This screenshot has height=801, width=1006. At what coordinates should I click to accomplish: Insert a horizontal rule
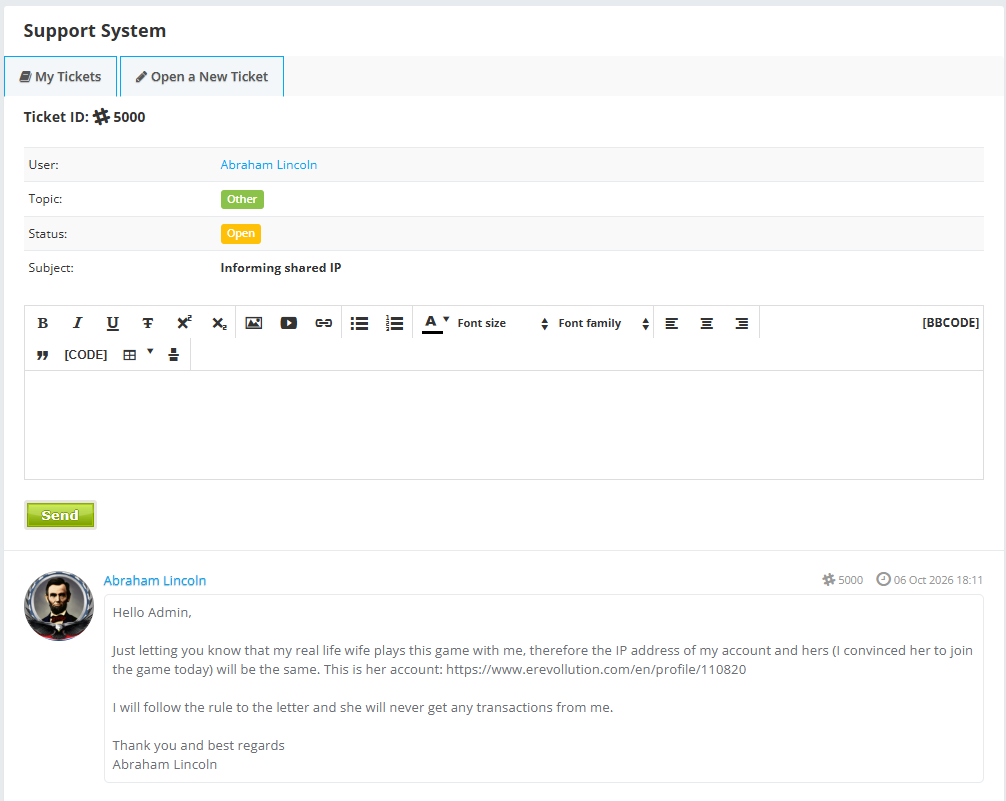coord(173,355)
